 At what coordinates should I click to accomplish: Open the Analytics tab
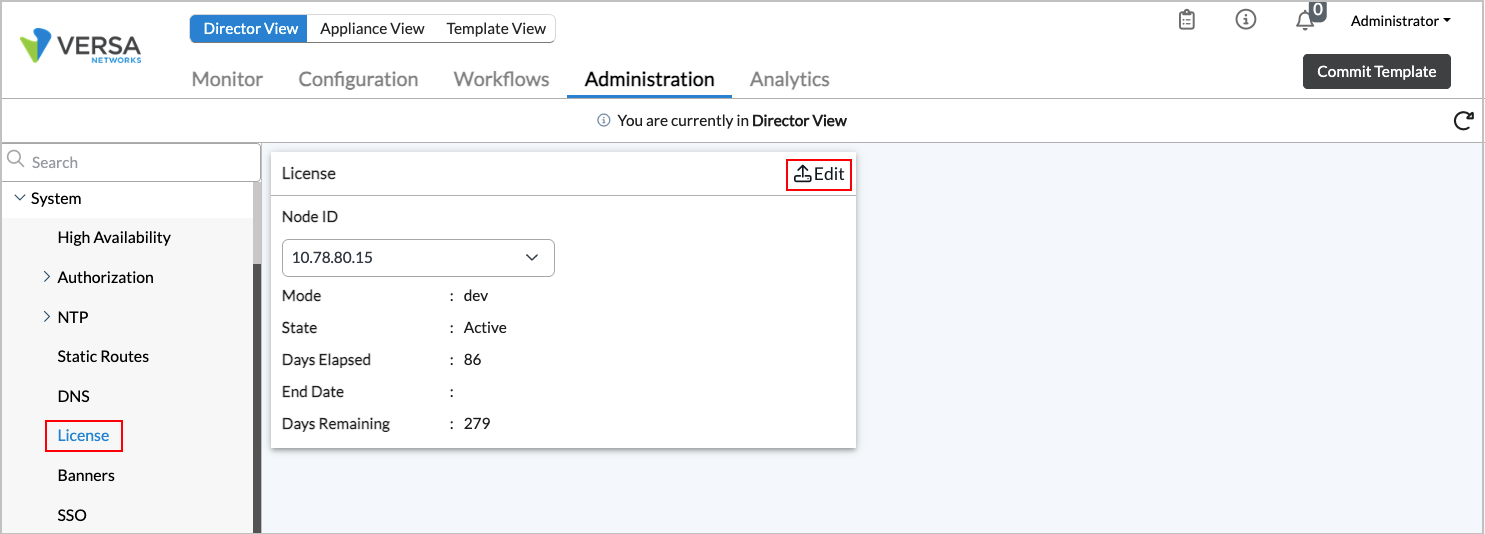[789, 79]
